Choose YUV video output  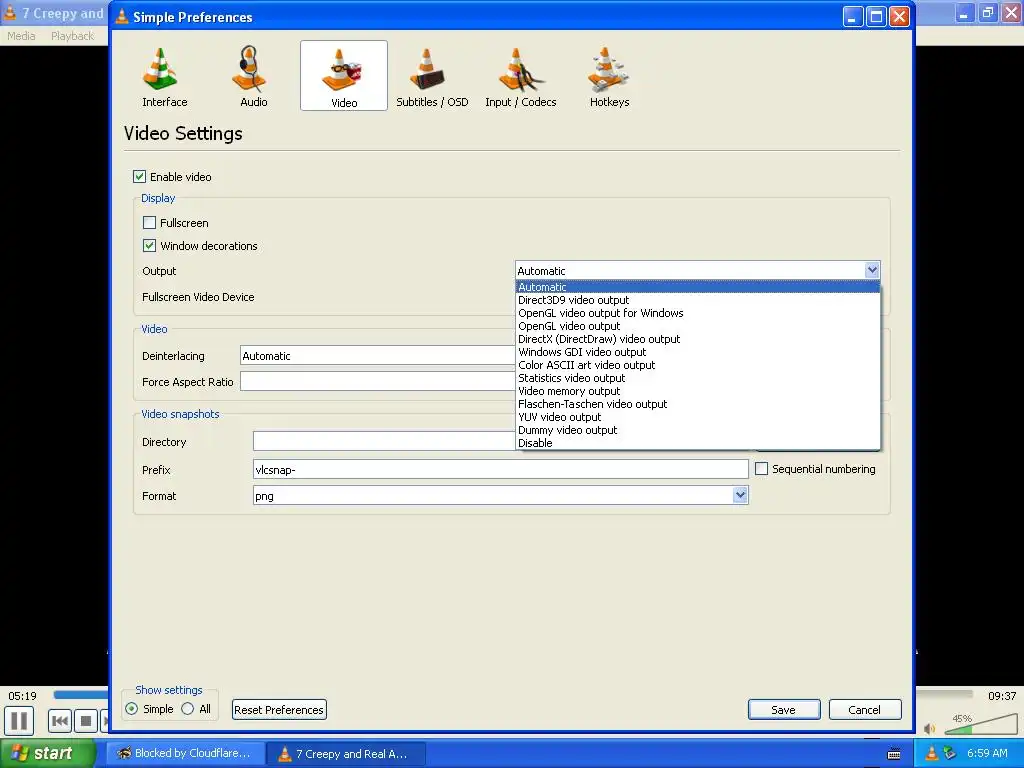pos(697,417)
